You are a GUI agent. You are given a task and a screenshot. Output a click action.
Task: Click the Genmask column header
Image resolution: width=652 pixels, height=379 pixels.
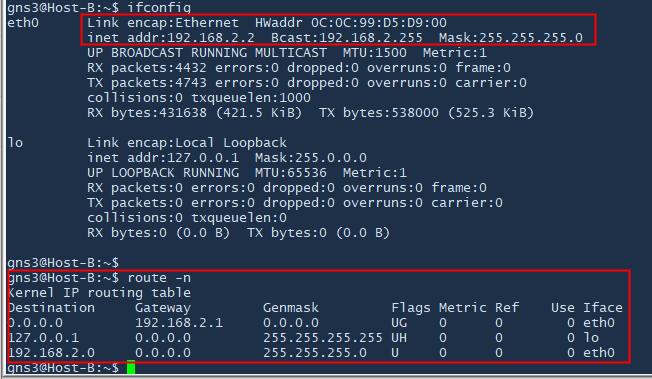point(291,308)
